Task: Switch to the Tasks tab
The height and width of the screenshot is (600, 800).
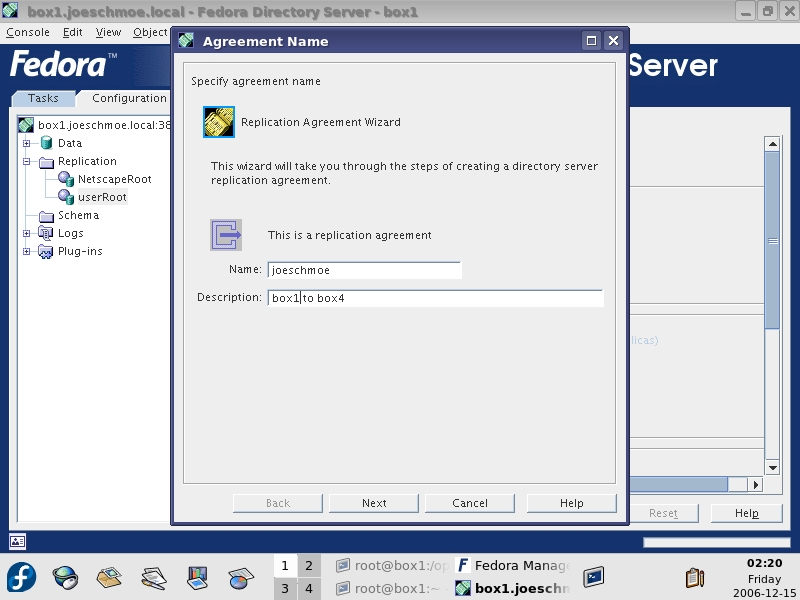Action: (43, 98)
